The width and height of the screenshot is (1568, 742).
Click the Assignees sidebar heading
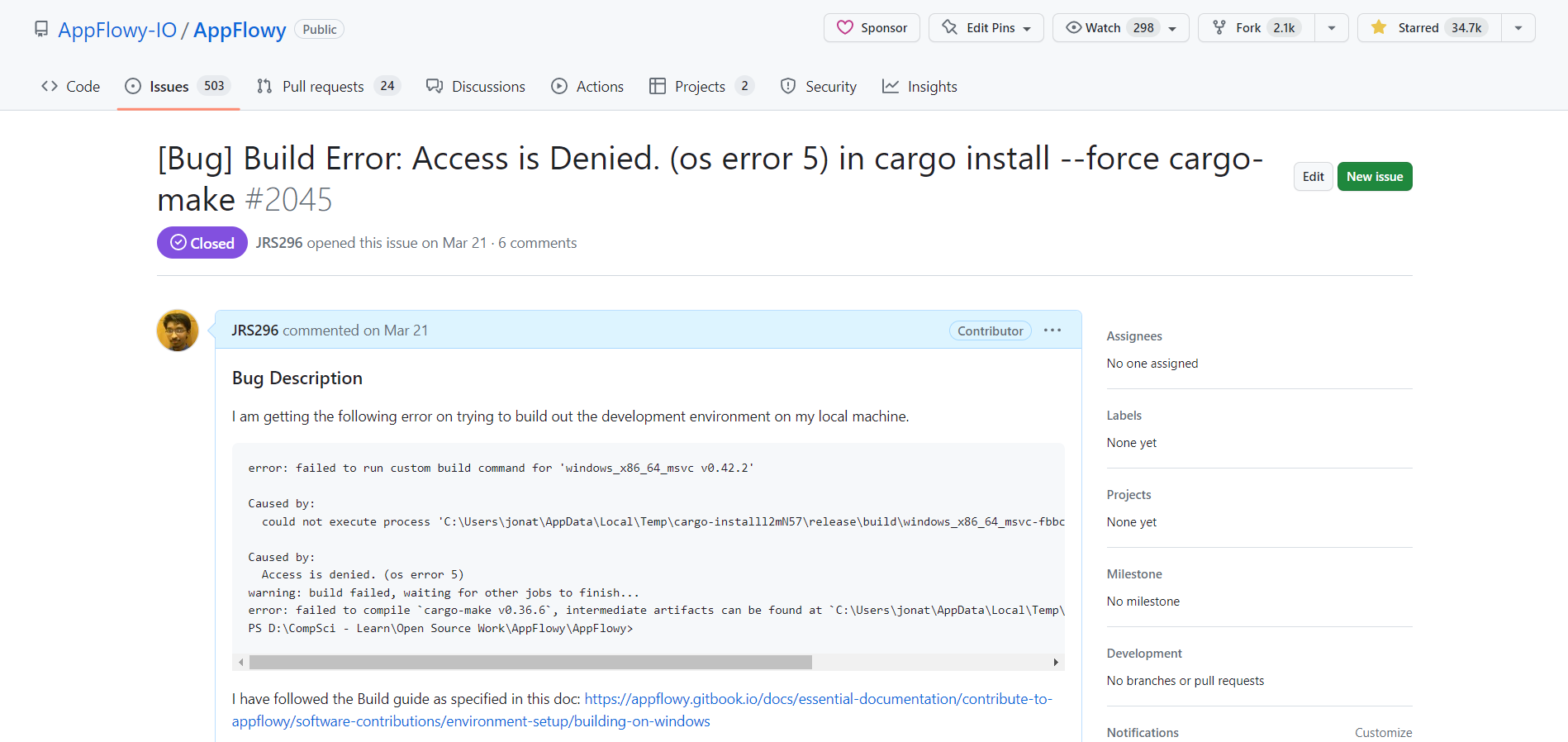[x=1134, y=335]
